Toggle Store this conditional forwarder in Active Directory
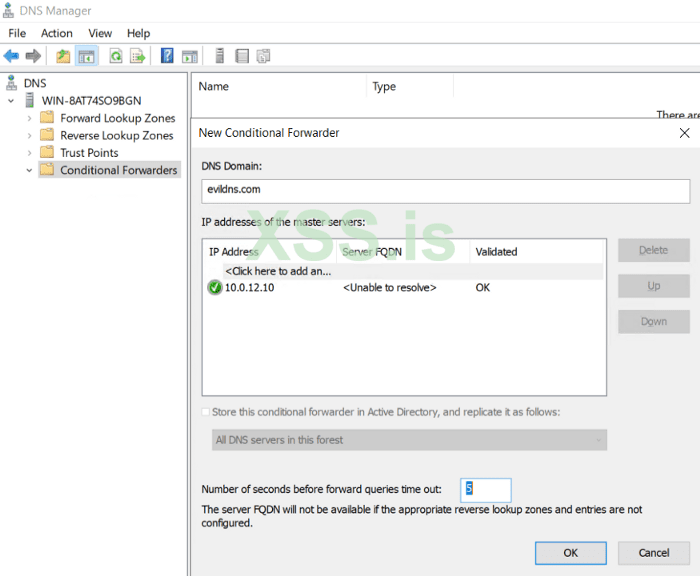Screen dimensions: 700x576 pos(205,412)
